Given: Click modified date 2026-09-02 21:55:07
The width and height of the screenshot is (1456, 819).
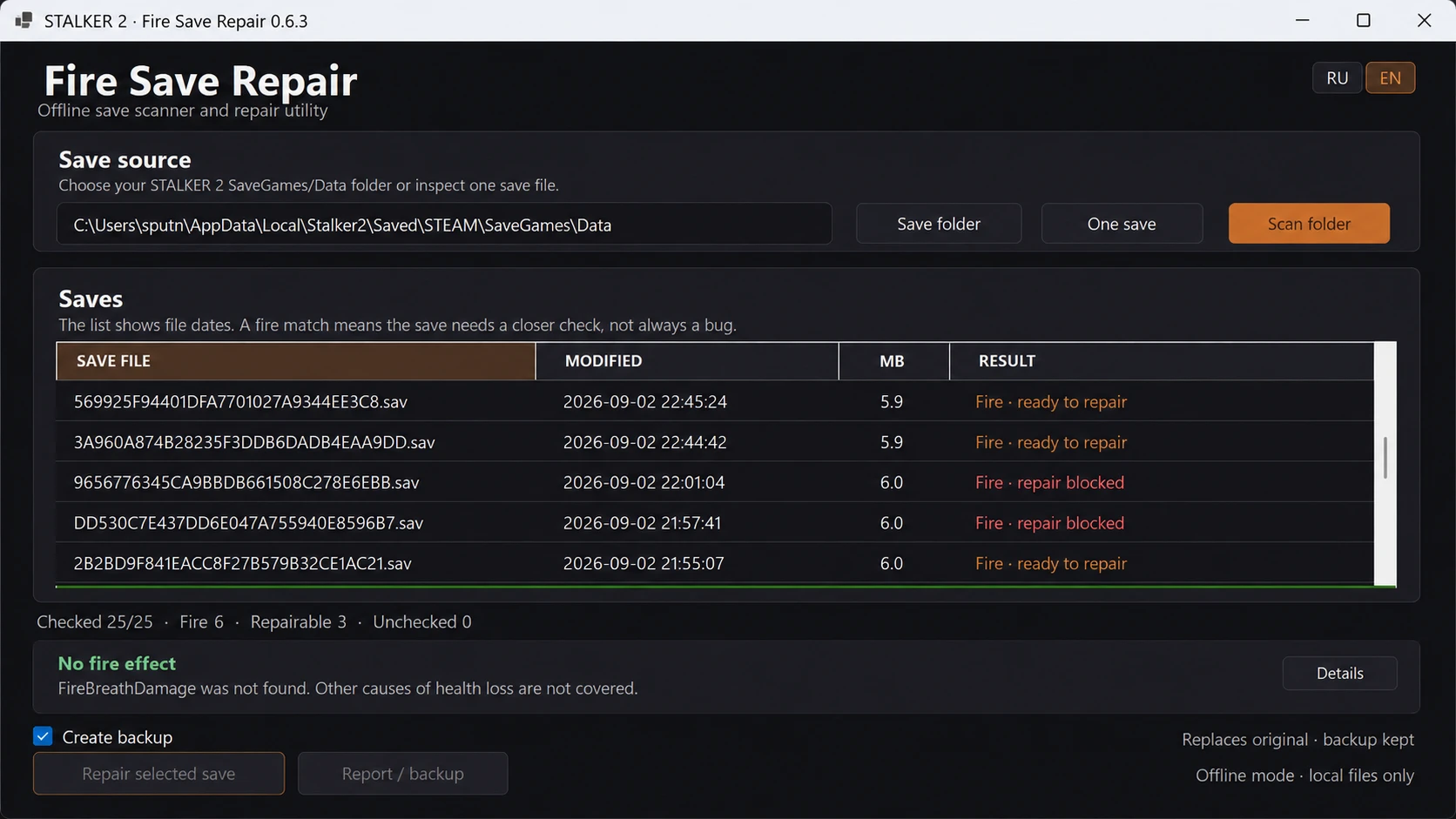Looking at the screenshot, I should tap(644, 563).
